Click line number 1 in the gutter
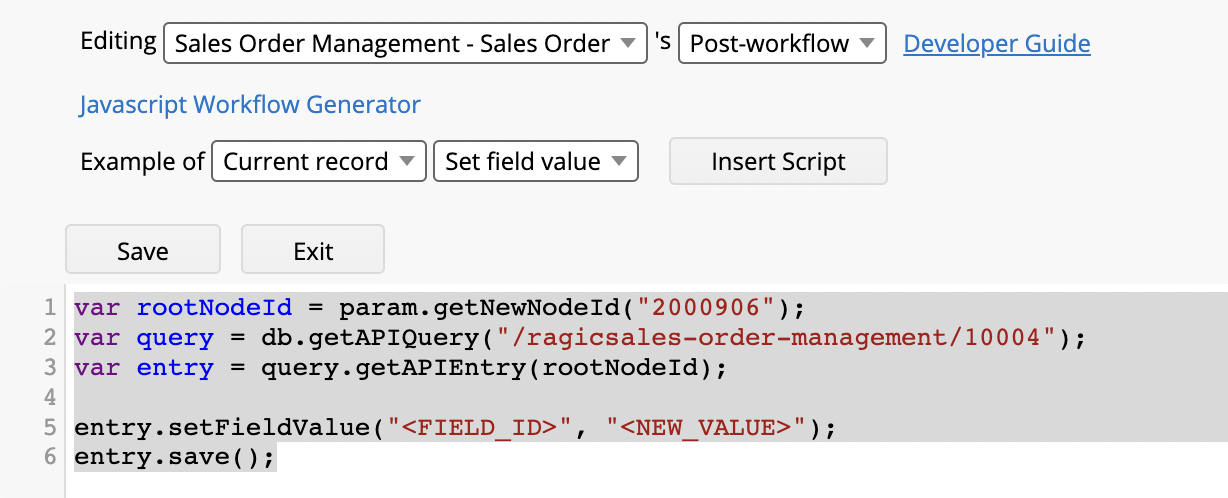1228x498 pixels. pyautogui.click(x=50, y=307)
